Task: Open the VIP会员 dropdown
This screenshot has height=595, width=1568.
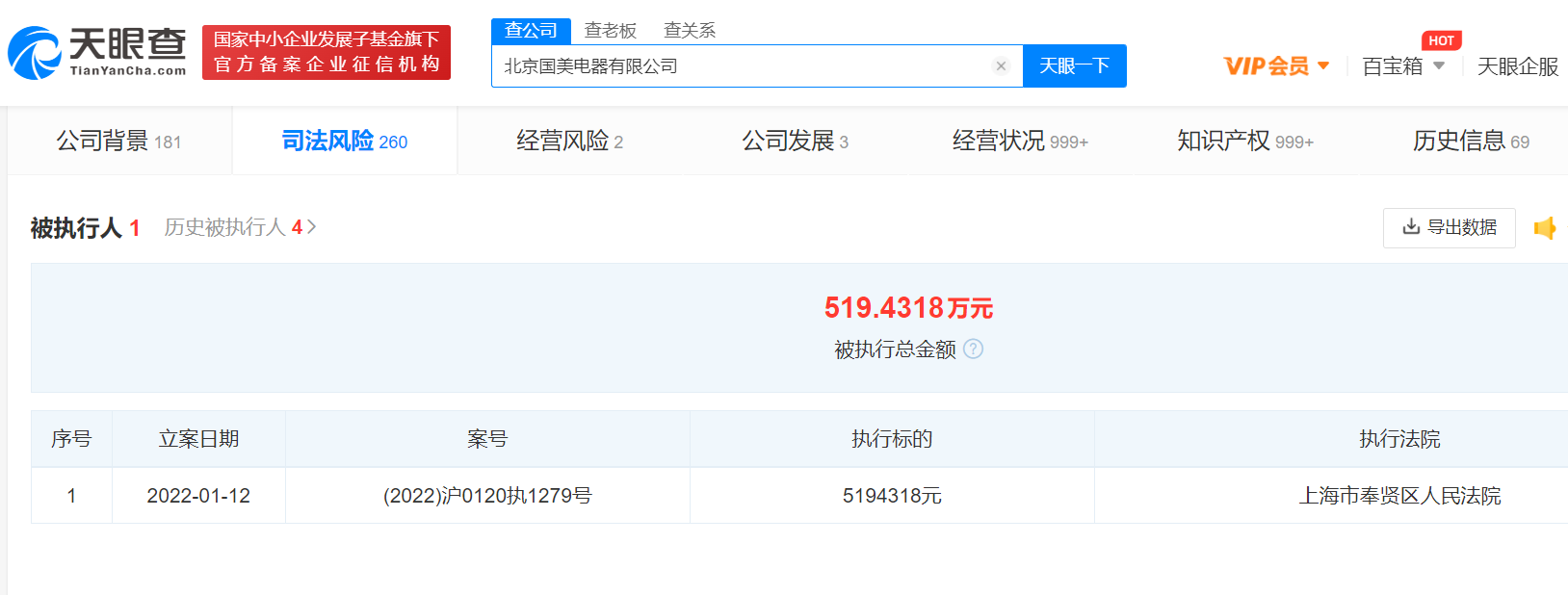Action: (1277, 66)
